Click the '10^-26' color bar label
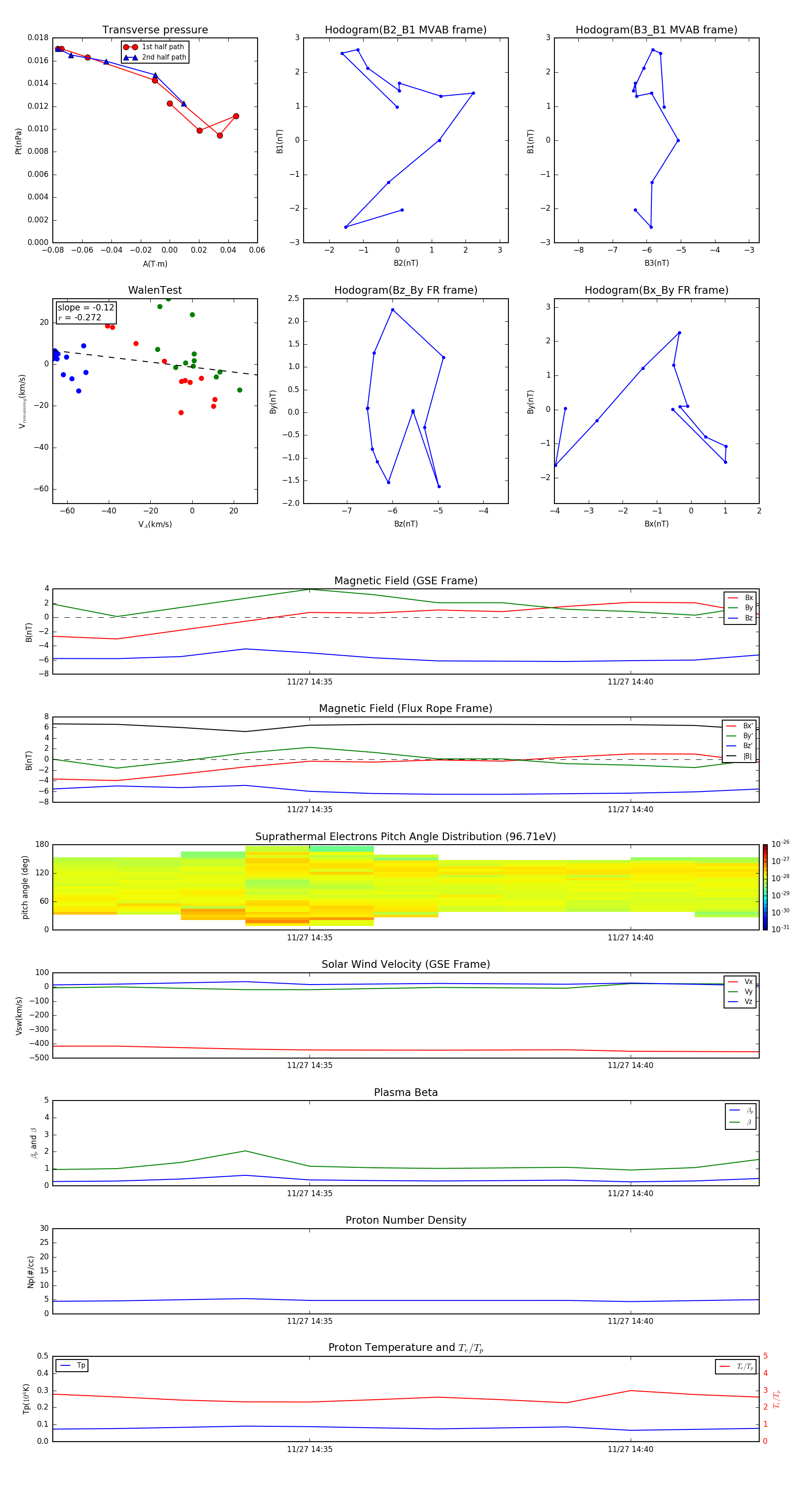Screen dimensions: 812x1489 point(780,844)
